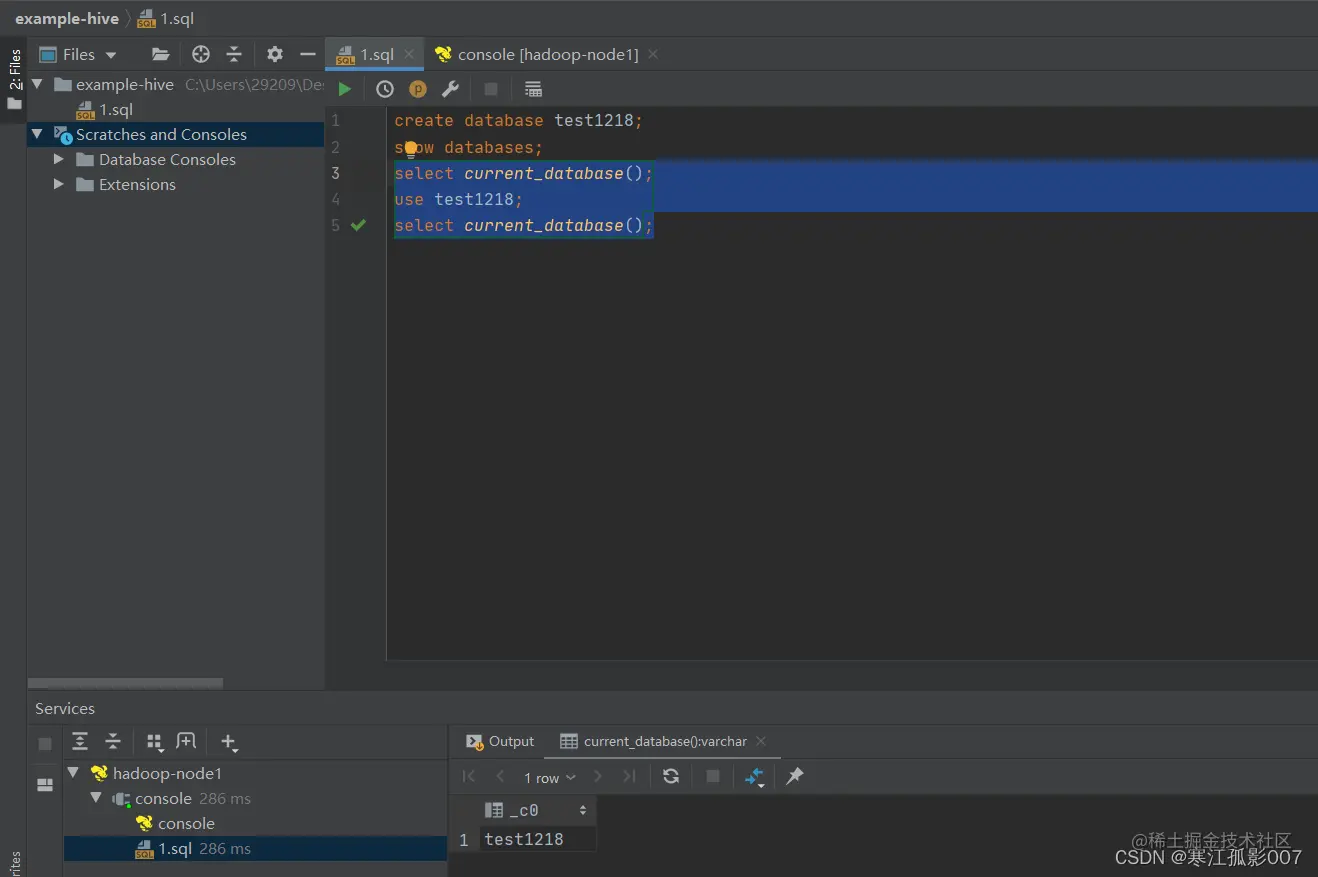Click the green checkmark beside line 5

(x=359, y=225)
